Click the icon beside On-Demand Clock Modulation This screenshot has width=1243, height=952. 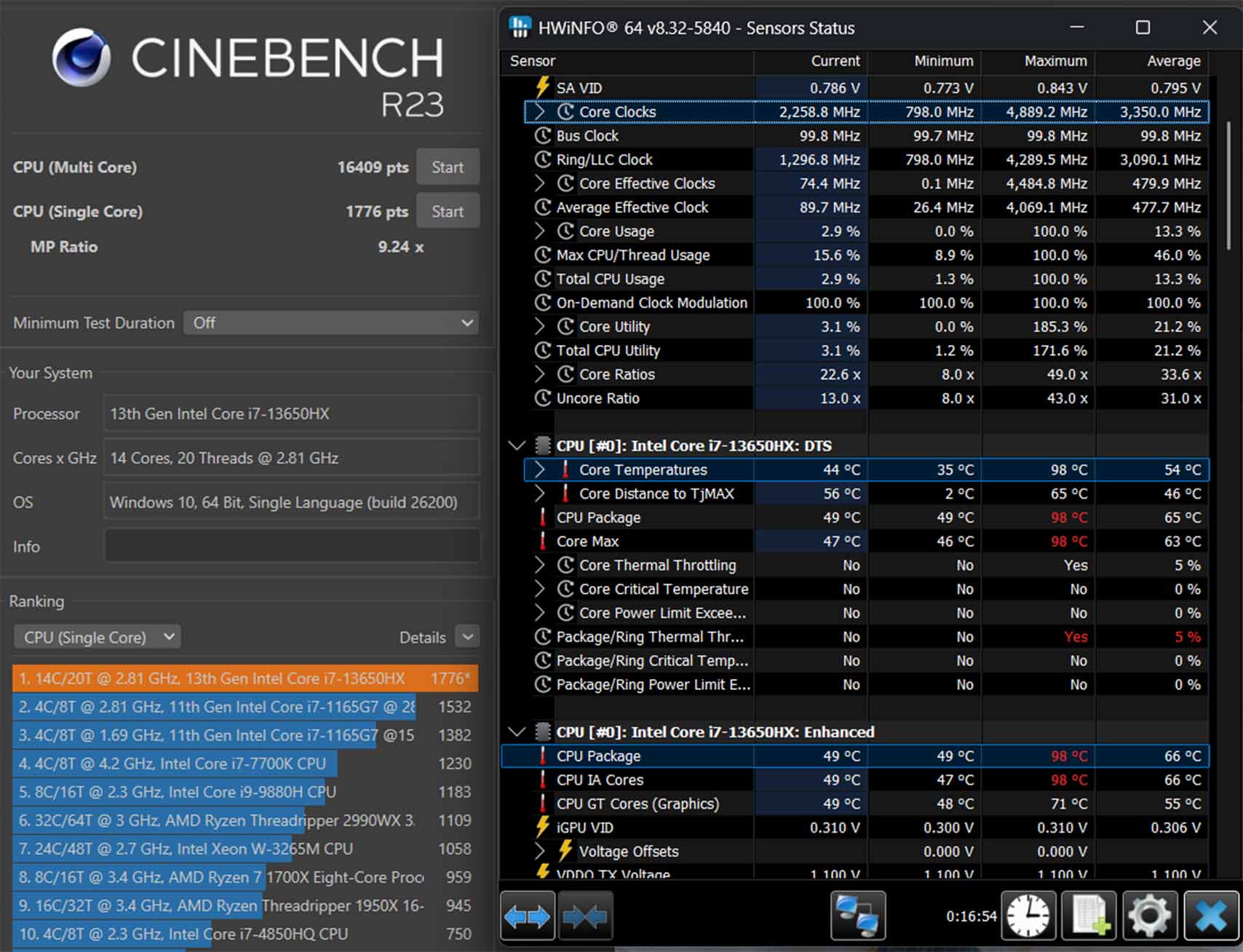tap(543, 303)
